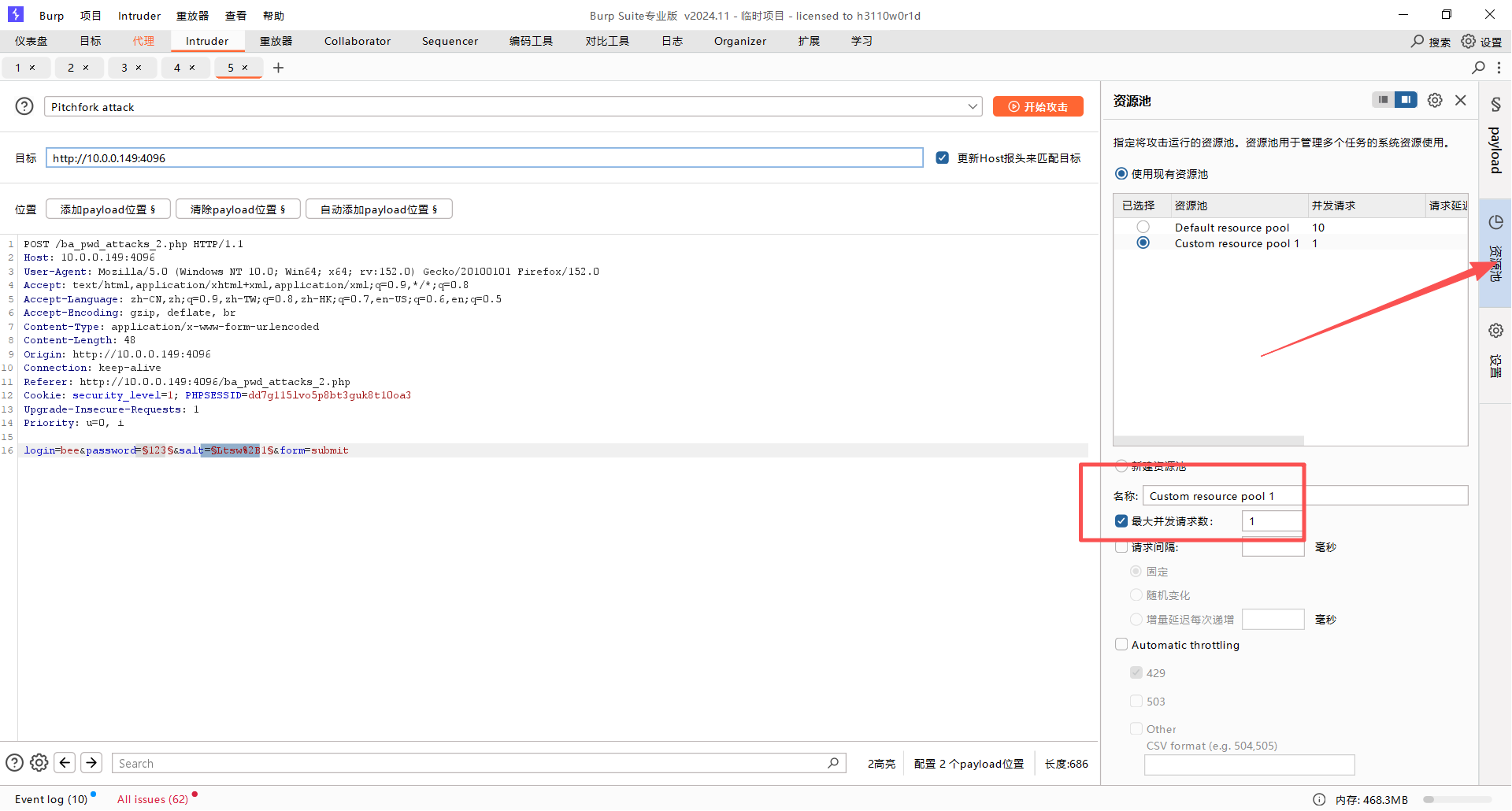Click the Burp Suite logo icon

click(16, 15)
